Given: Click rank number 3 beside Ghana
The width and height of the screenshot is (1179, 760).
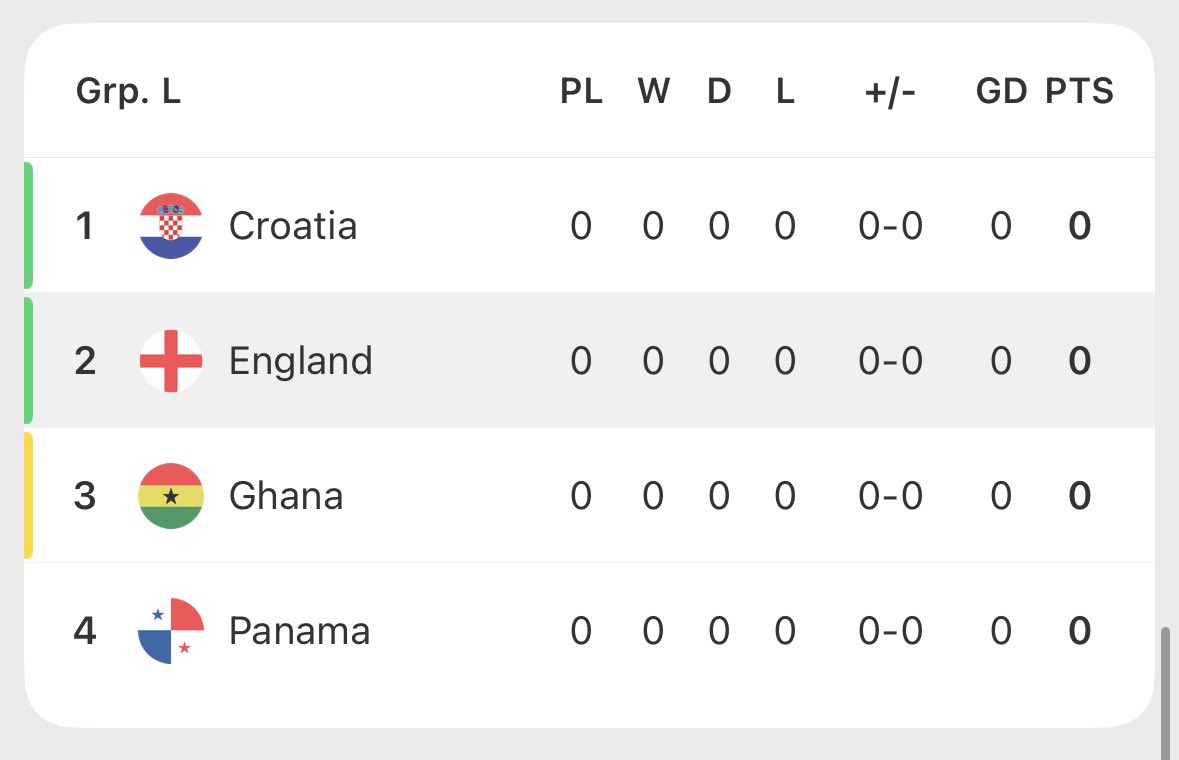Looking at the screenshot, I should 85,496.
